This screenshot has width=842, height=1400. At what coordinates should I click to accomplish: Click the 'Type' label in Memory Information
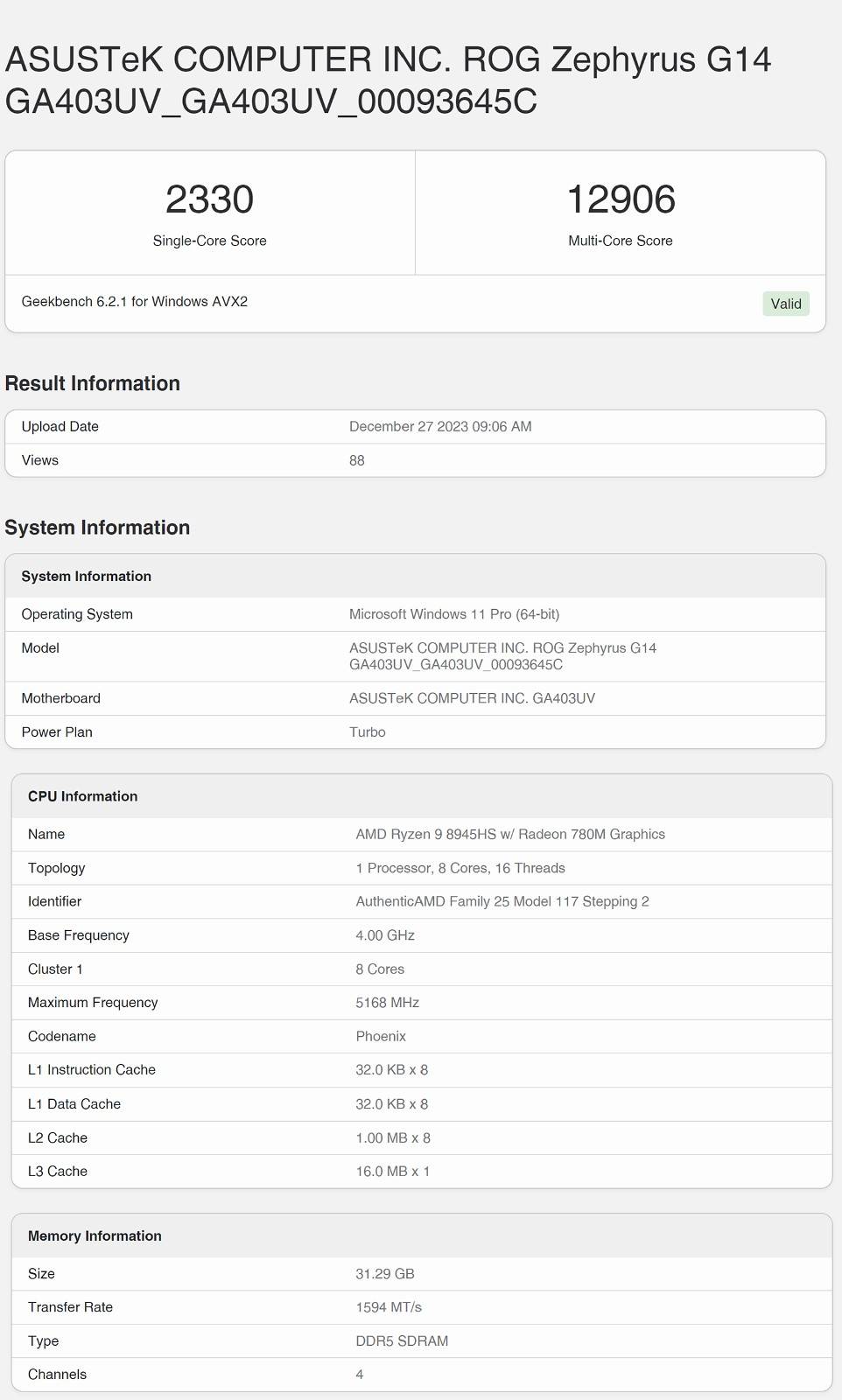click(x=44, y=1341)
